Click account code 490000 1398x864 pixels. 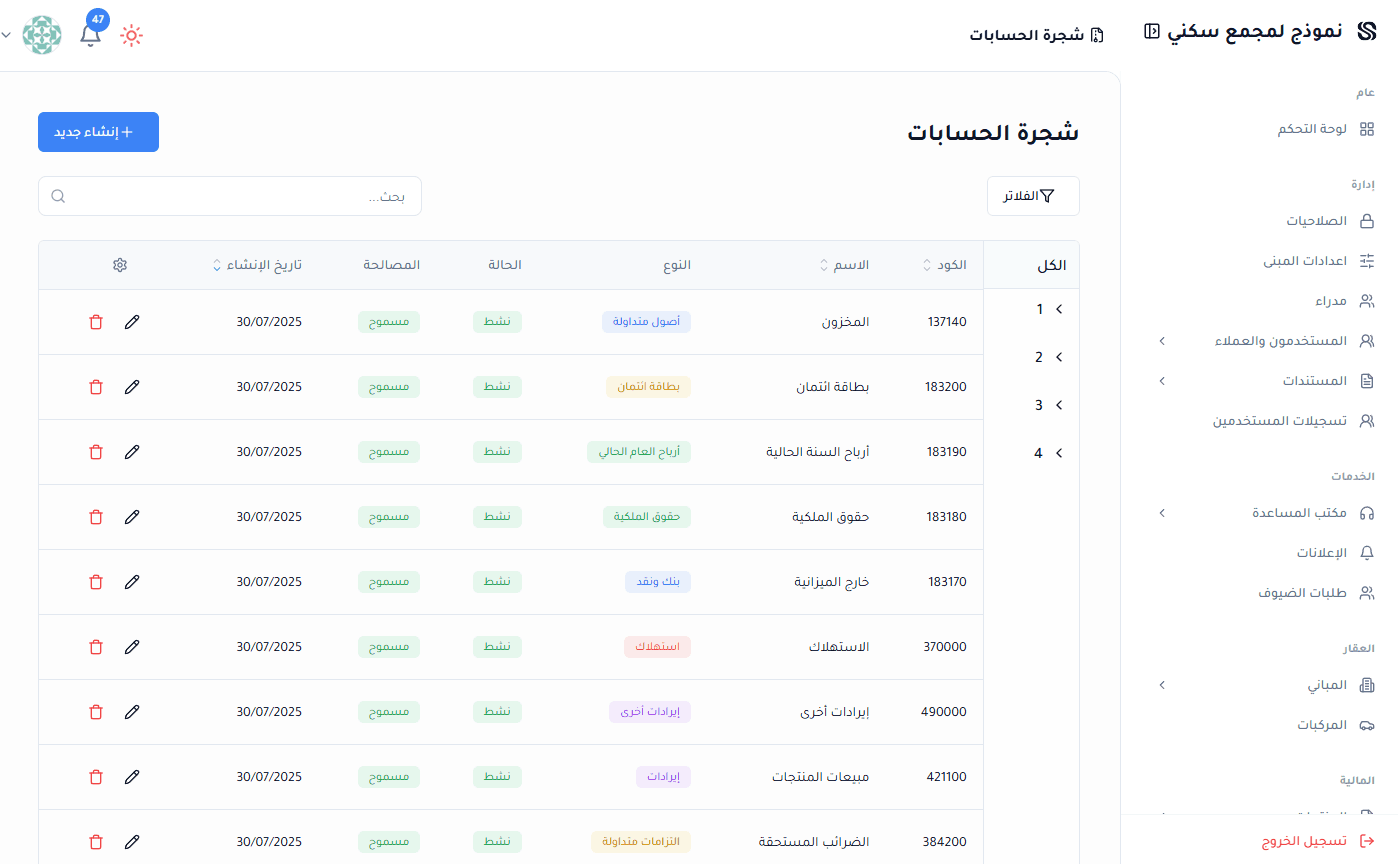tap(944, 712)
